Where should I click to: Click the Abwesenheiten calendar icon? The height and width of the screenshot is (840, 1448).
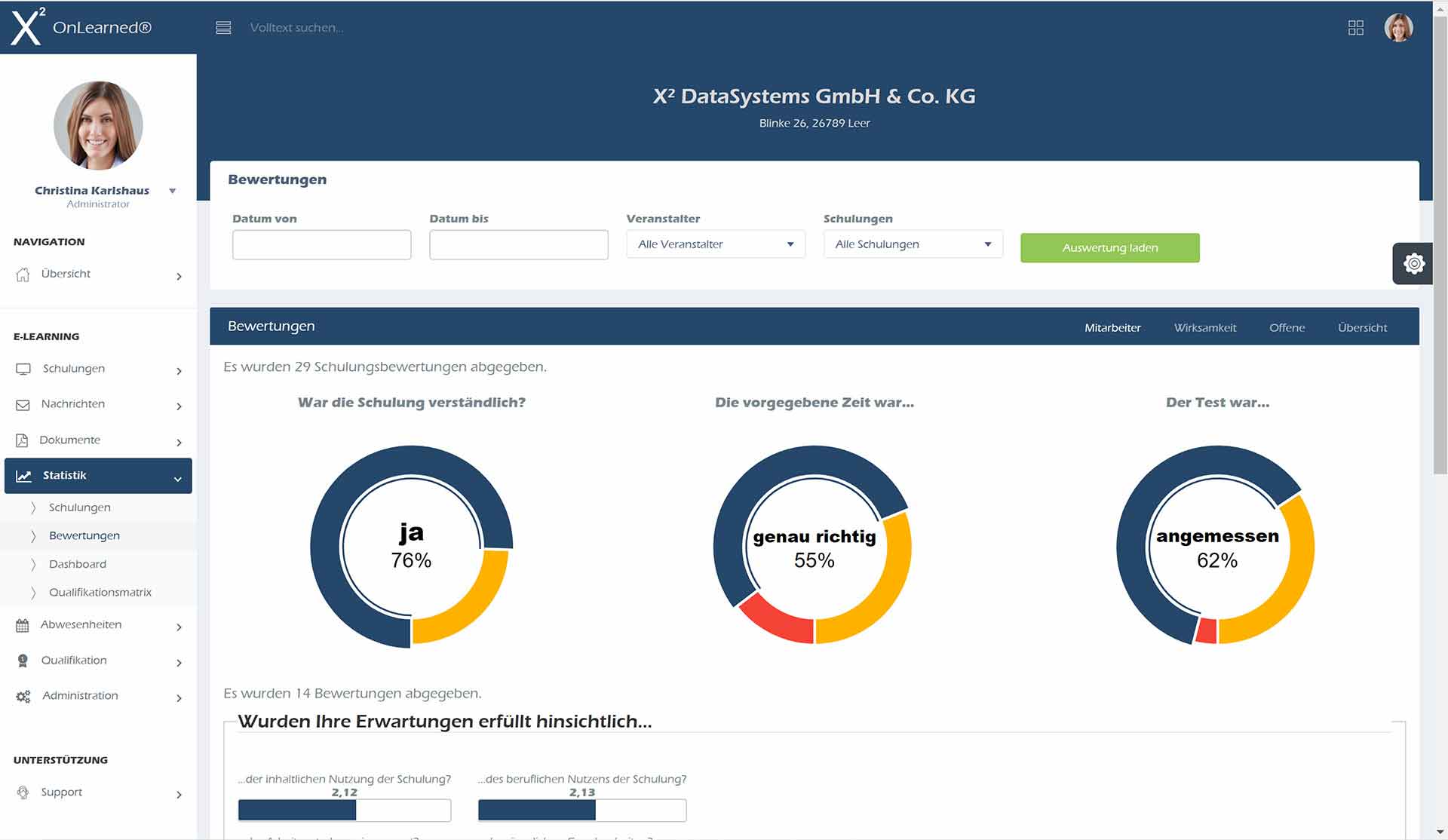pyautogui.click(x=22, y=625)
